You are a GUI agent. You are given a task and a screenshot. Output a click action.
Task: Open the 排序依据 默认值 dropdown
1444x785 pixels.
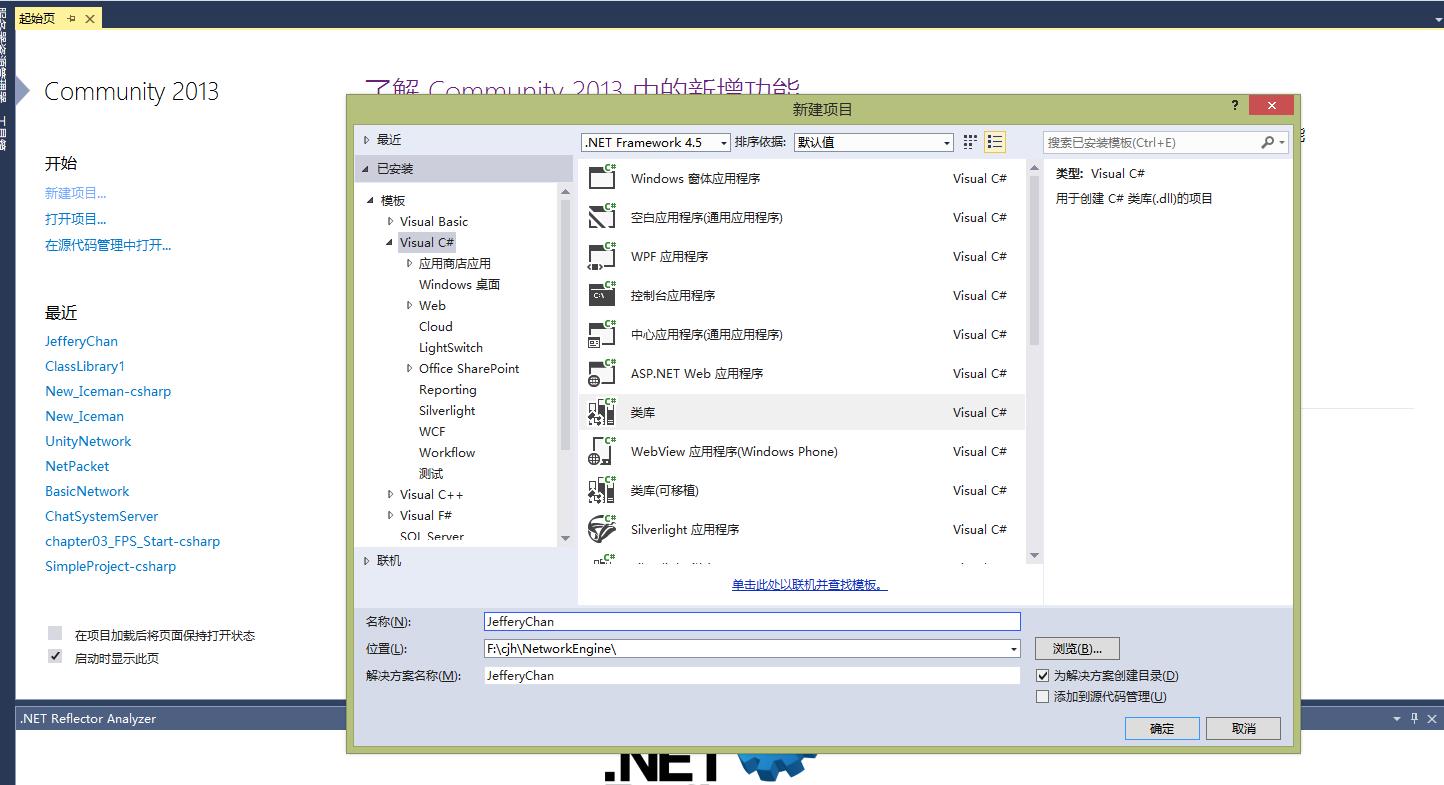[946, 142]
